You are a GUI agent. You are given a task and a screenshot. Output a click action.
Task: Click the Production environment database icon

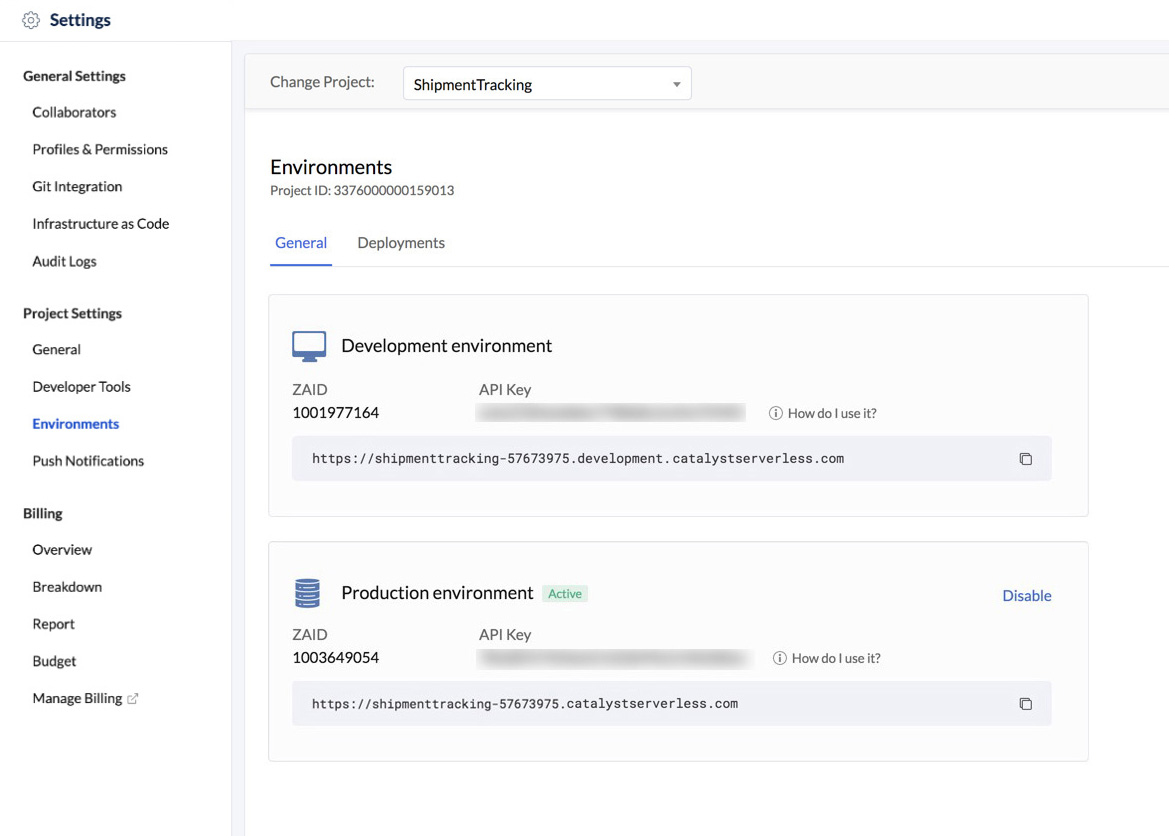(x=307, y=593)
